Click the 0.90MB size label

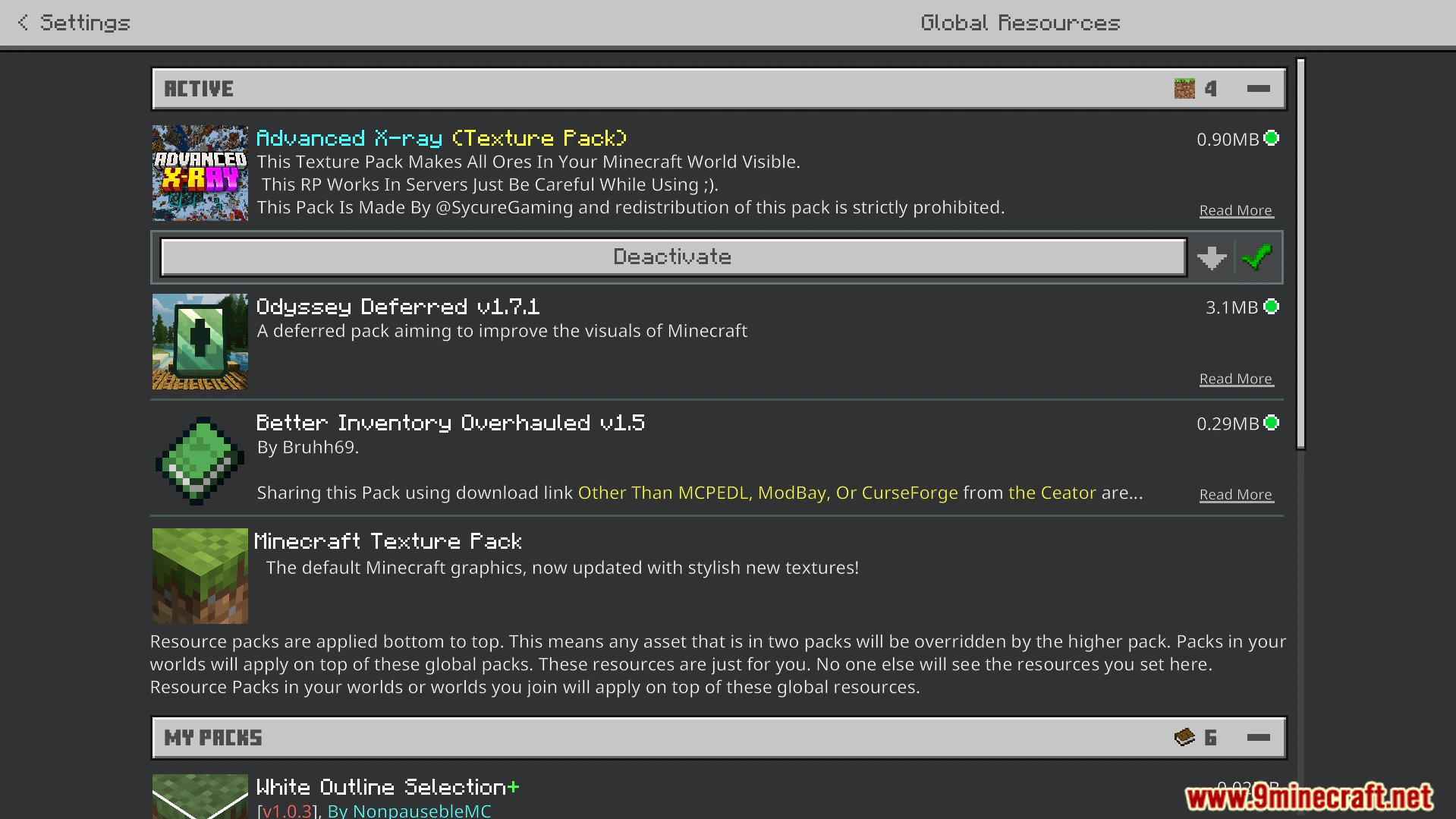[1228, 140]
